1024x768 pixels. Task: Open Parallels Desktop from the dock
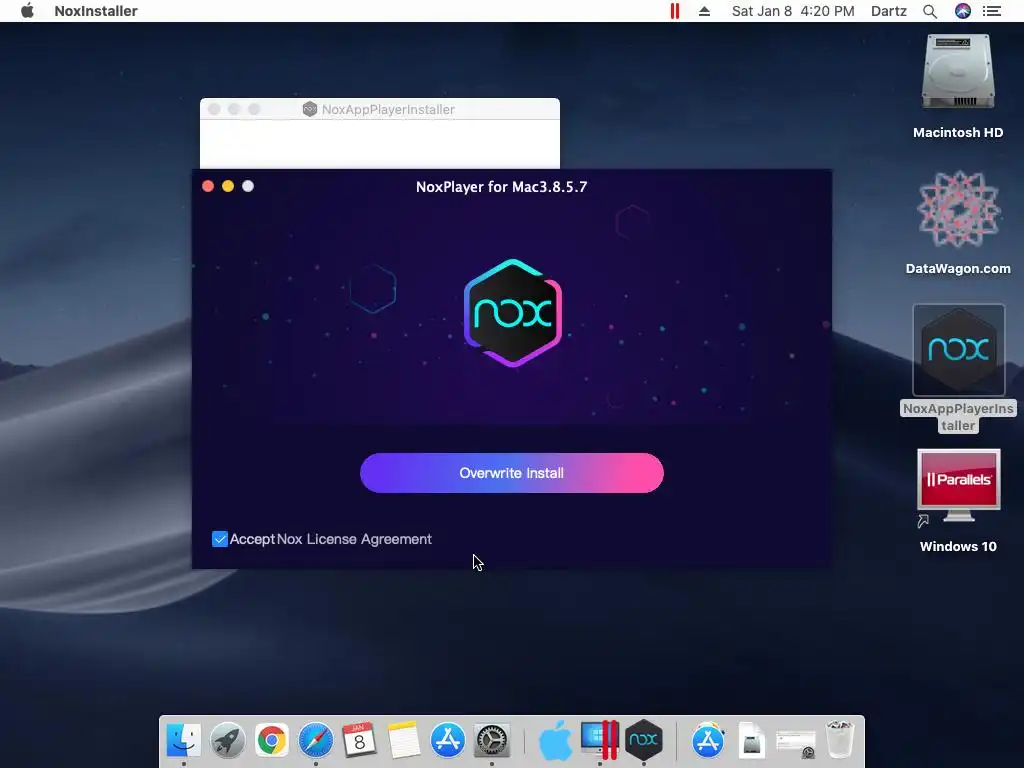(600, 740)
